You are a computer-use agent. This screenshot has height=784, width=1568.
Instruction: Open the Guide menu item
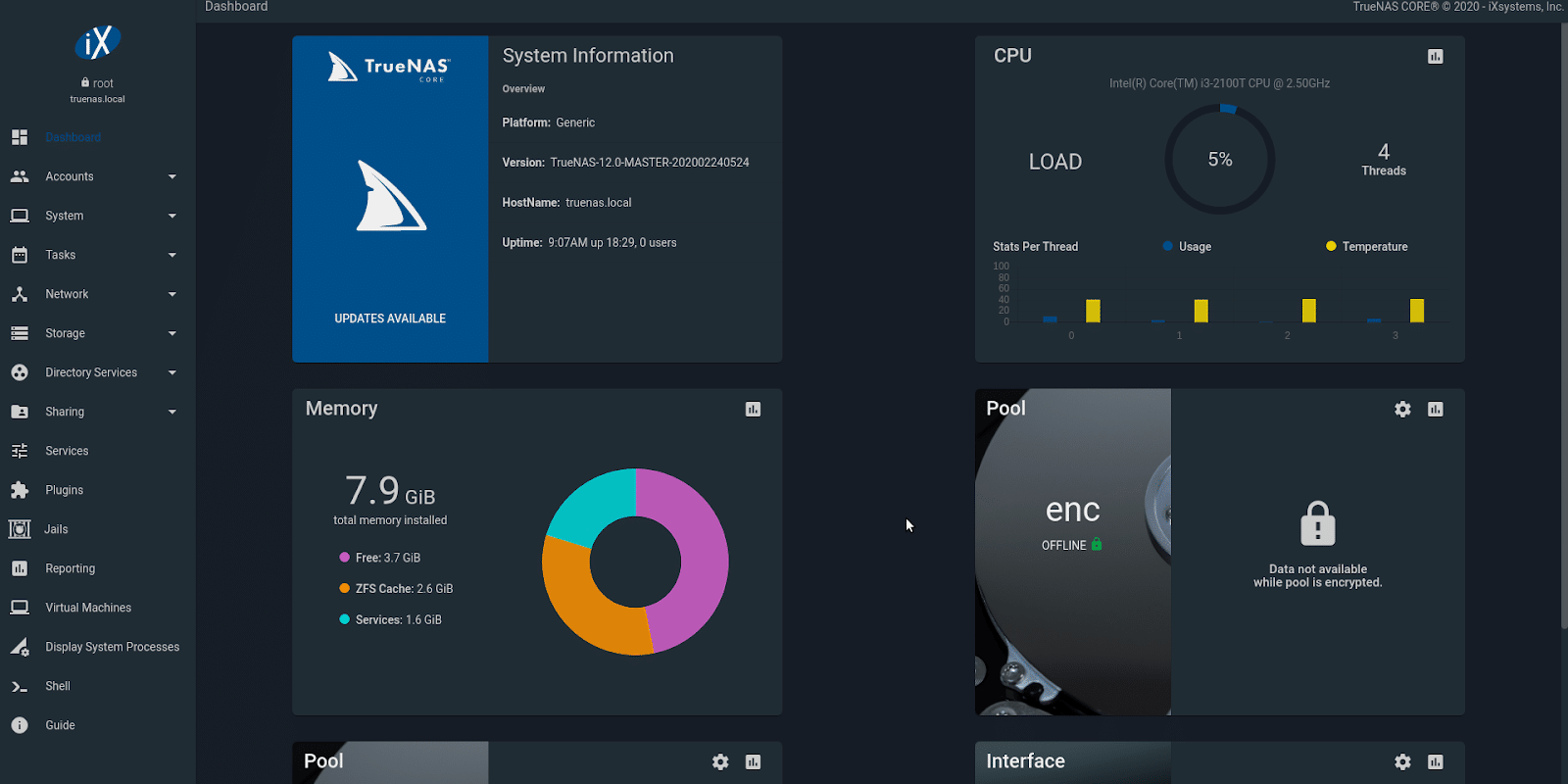pos(98,725)
